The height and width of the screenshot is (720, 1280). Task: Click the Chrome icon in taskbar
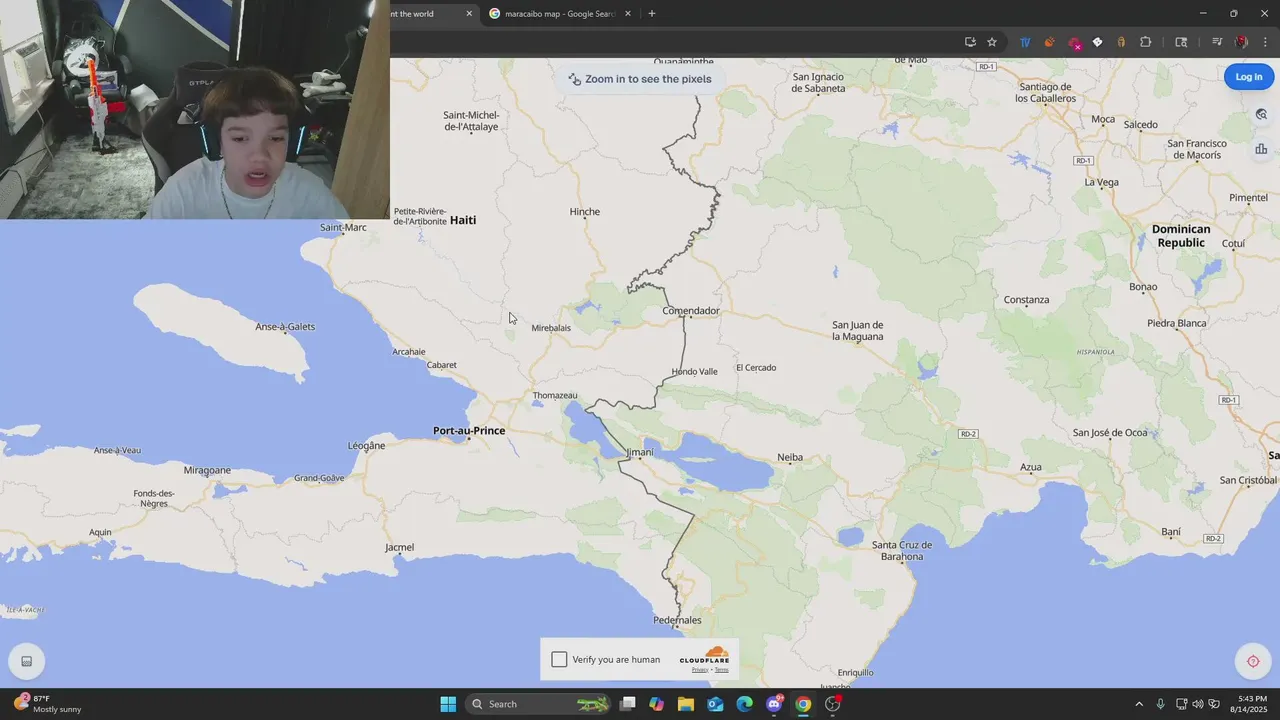coord(803,704)
